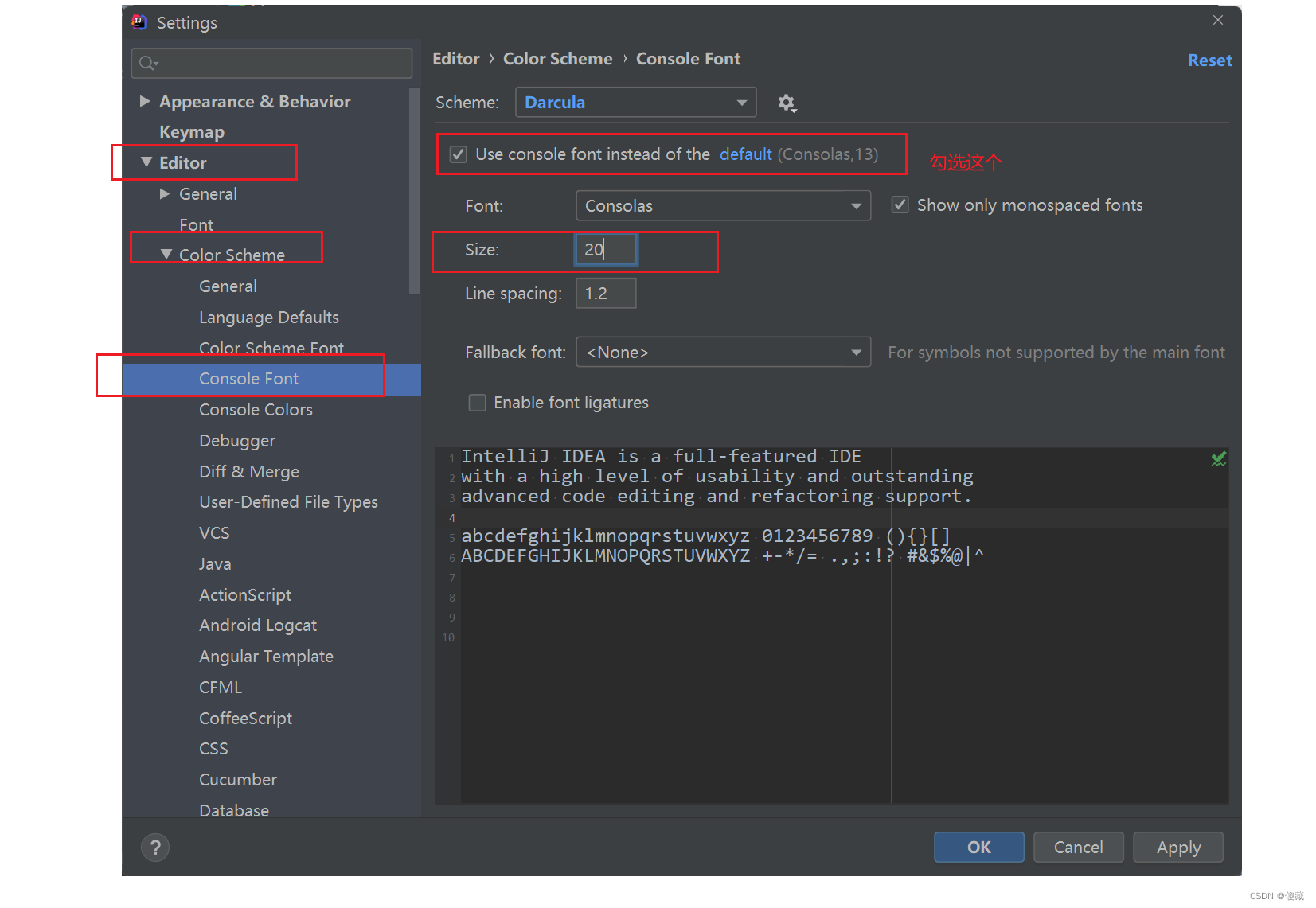Image resolution: width=1316 pixels, height=908 pixels.
Task: Click Color Scheme in the breadcrumb
Action: click(x=558, y=59)
